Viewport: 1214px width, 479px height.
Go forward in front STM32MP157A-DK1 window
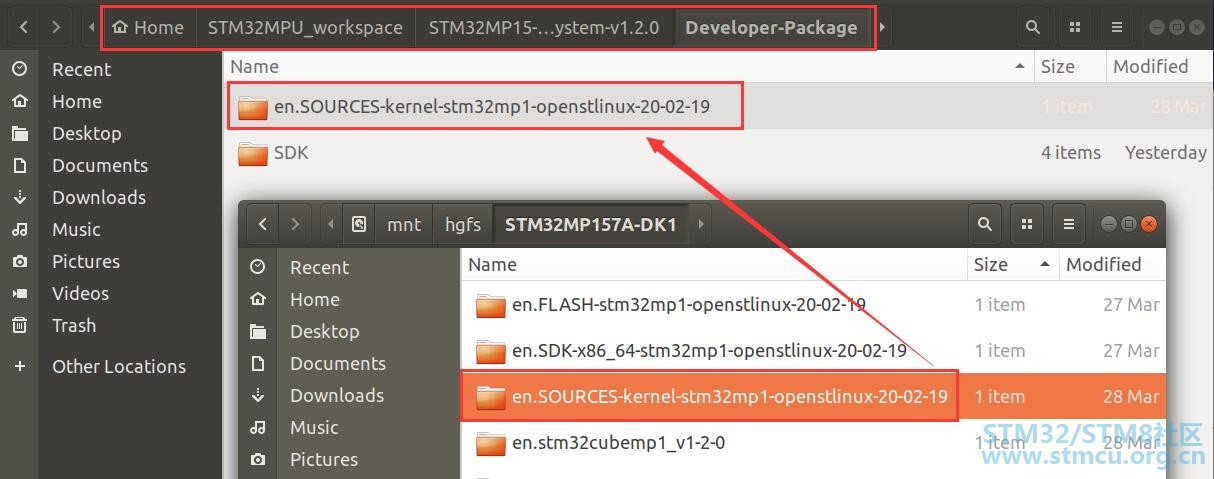[x=295, y=224]
